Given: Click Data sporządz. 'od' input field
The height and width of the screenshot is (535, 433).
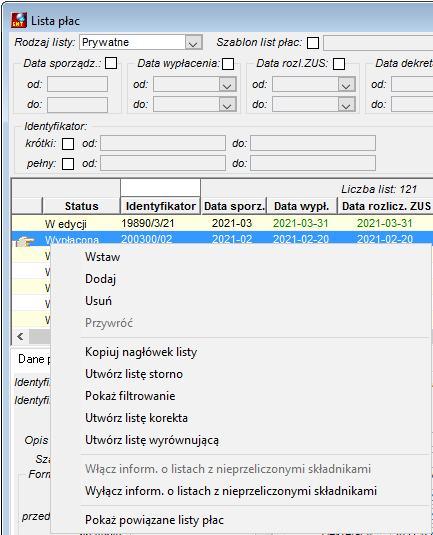Looking at the screenshot, I should point(77,84).
